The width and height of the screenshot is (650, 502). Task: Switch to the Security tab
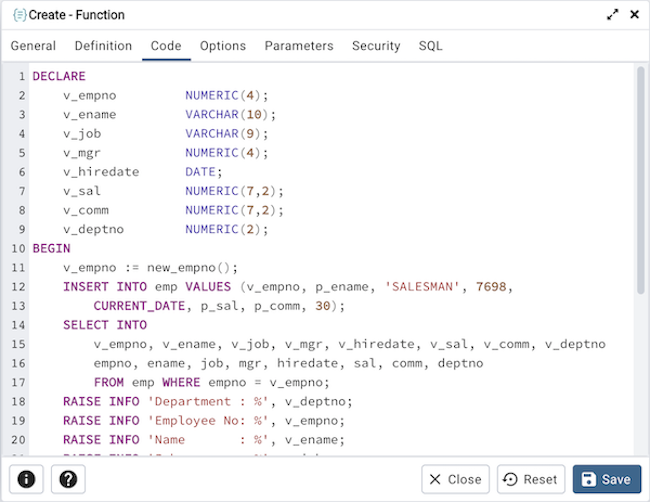click(x=376, y=46)
